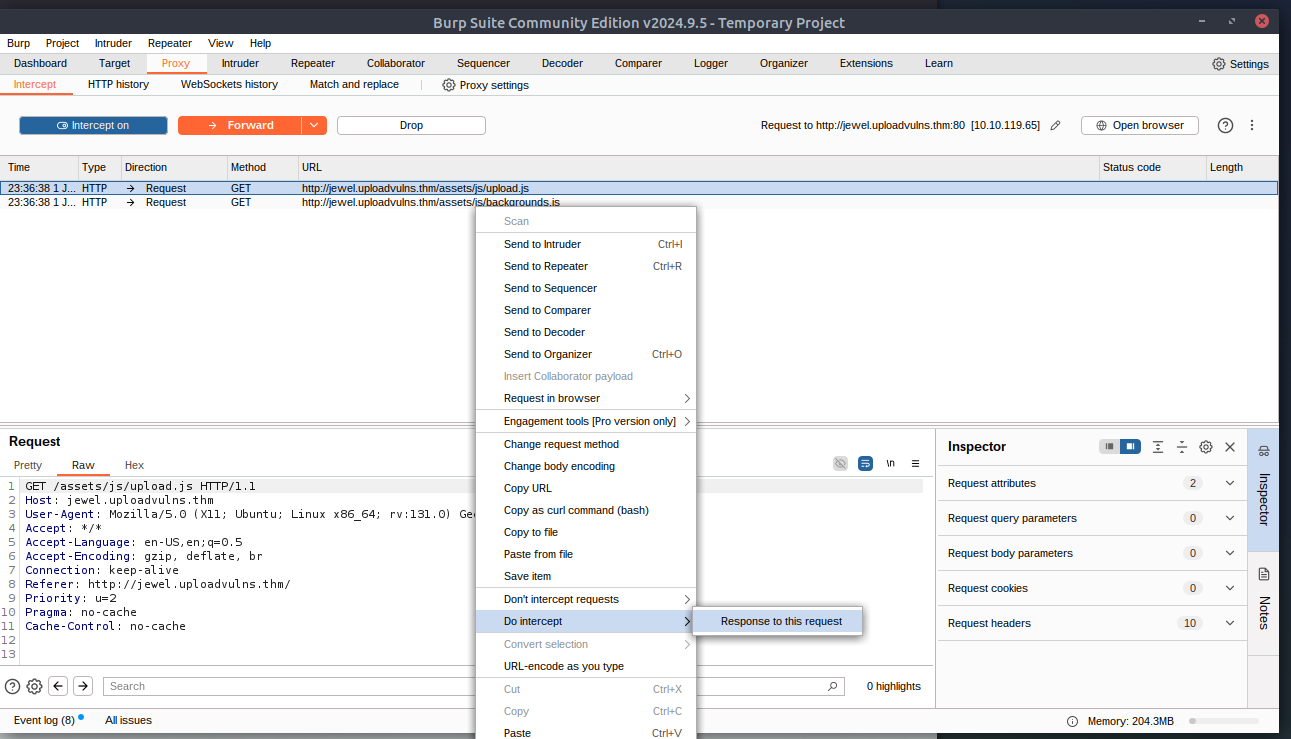Click the Drop button
Screen dimensions: 1291x739
[411, 125]
